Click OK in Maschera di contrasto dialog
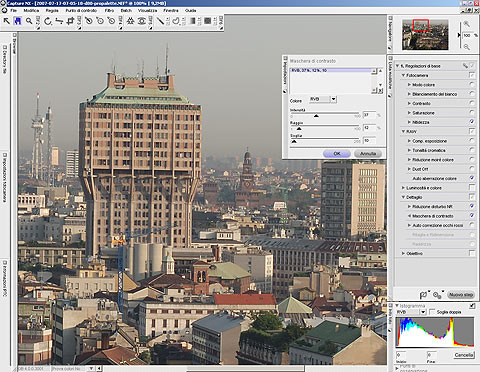This screenshot has height=372, width=480. (337, 154)
